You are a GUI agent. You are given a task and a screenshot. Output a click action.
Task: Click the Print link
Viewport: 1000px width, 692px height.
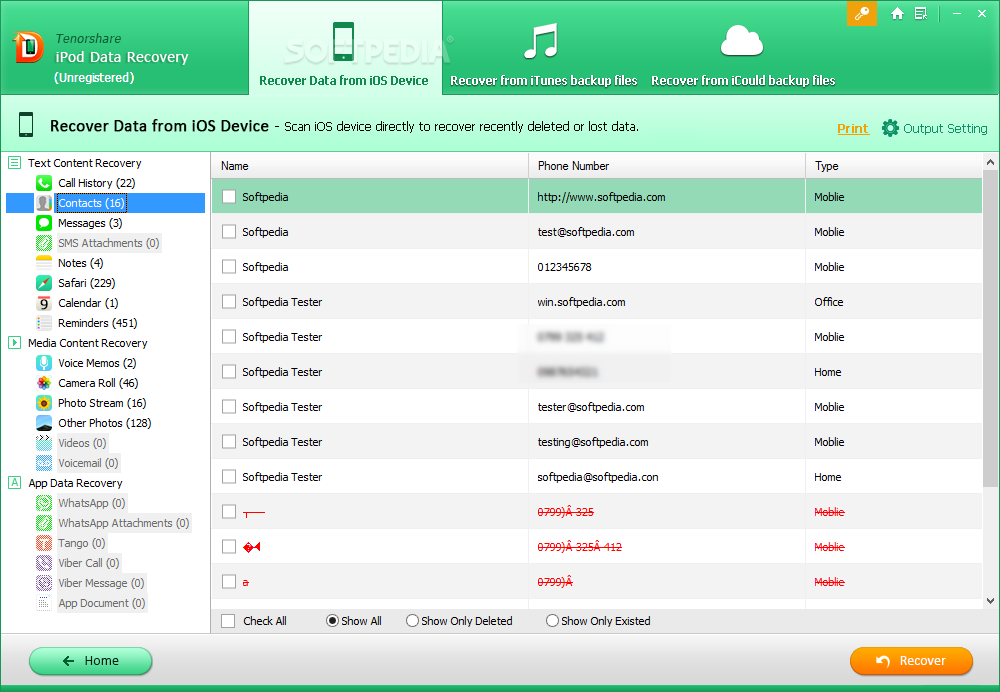(x=853, y=128)
